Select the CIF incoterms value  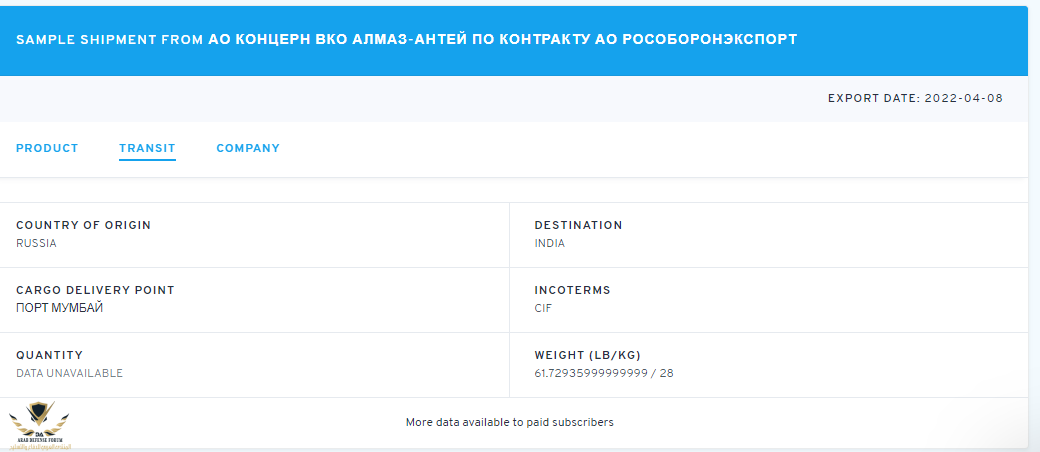[543, 308]
